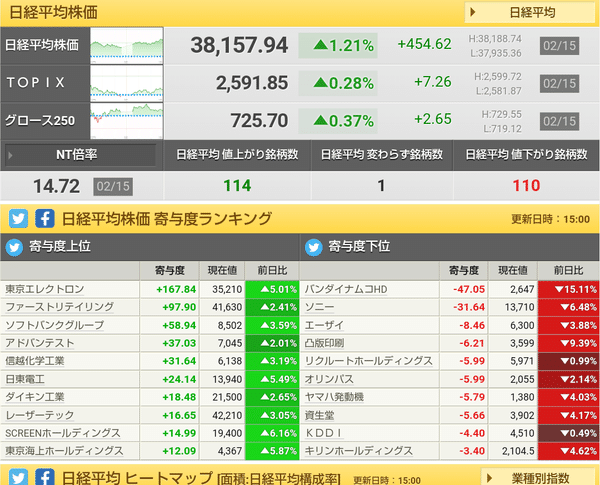600x485 pixels.
Task: Click the +454.62 point change
Action: tap(424, 44)
